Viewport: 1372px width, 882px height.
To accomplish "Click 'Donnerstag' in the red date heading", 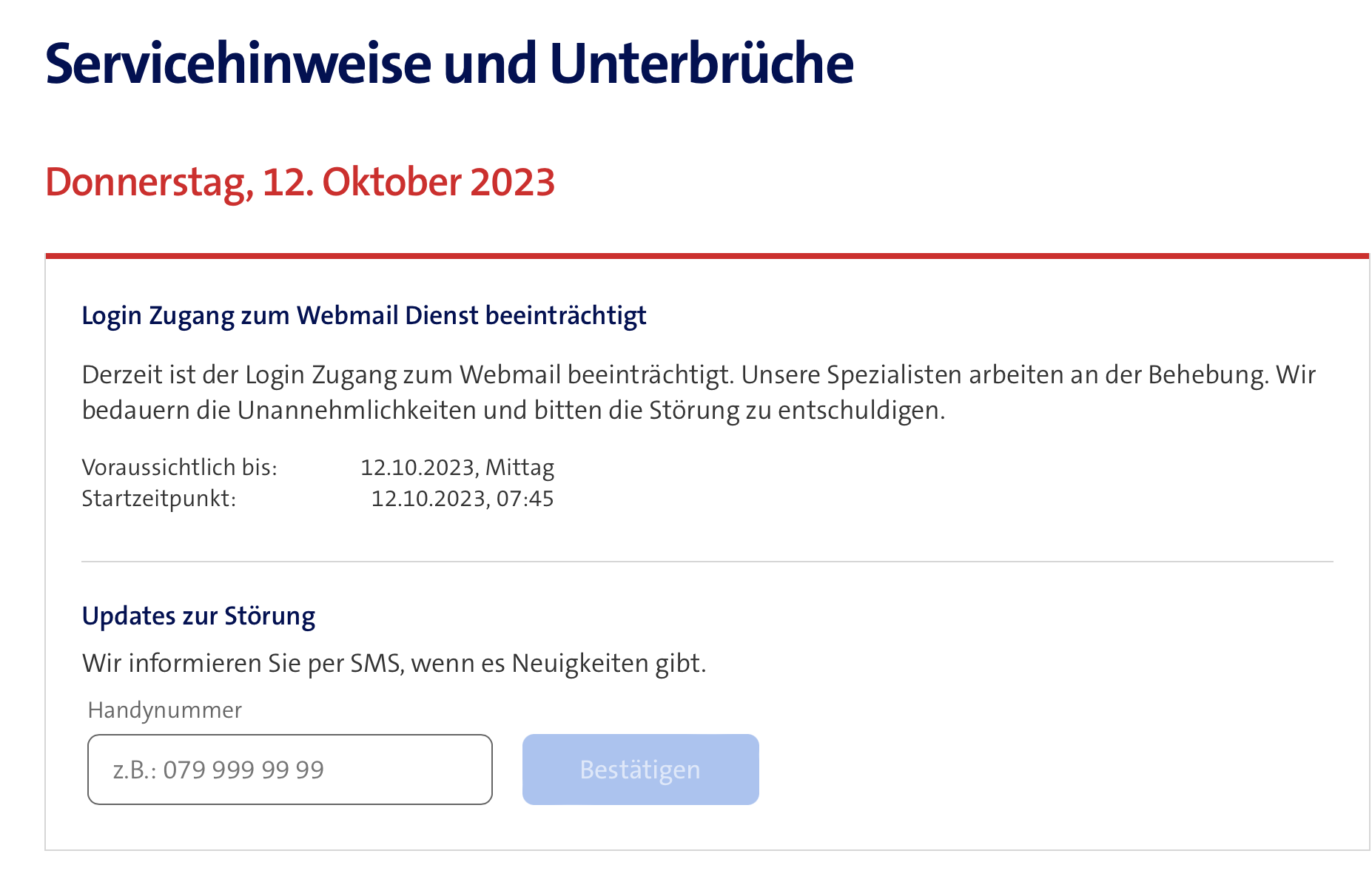I will click(145, 183).
